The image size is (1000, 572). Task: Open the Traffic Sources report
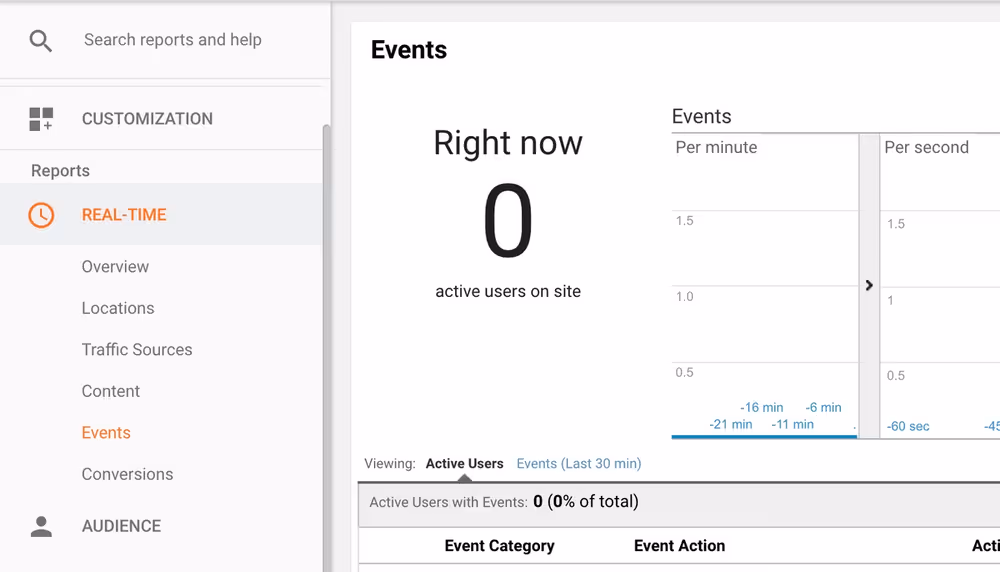(137, 349)
